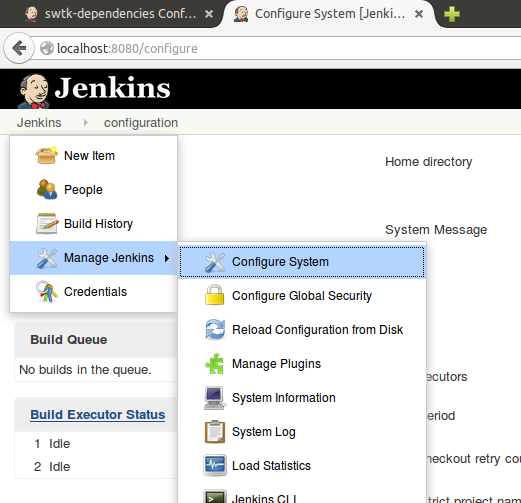Choose Configure Global Security entry
The height and width of the screenshot is (503, 521).
click(302, 296)
